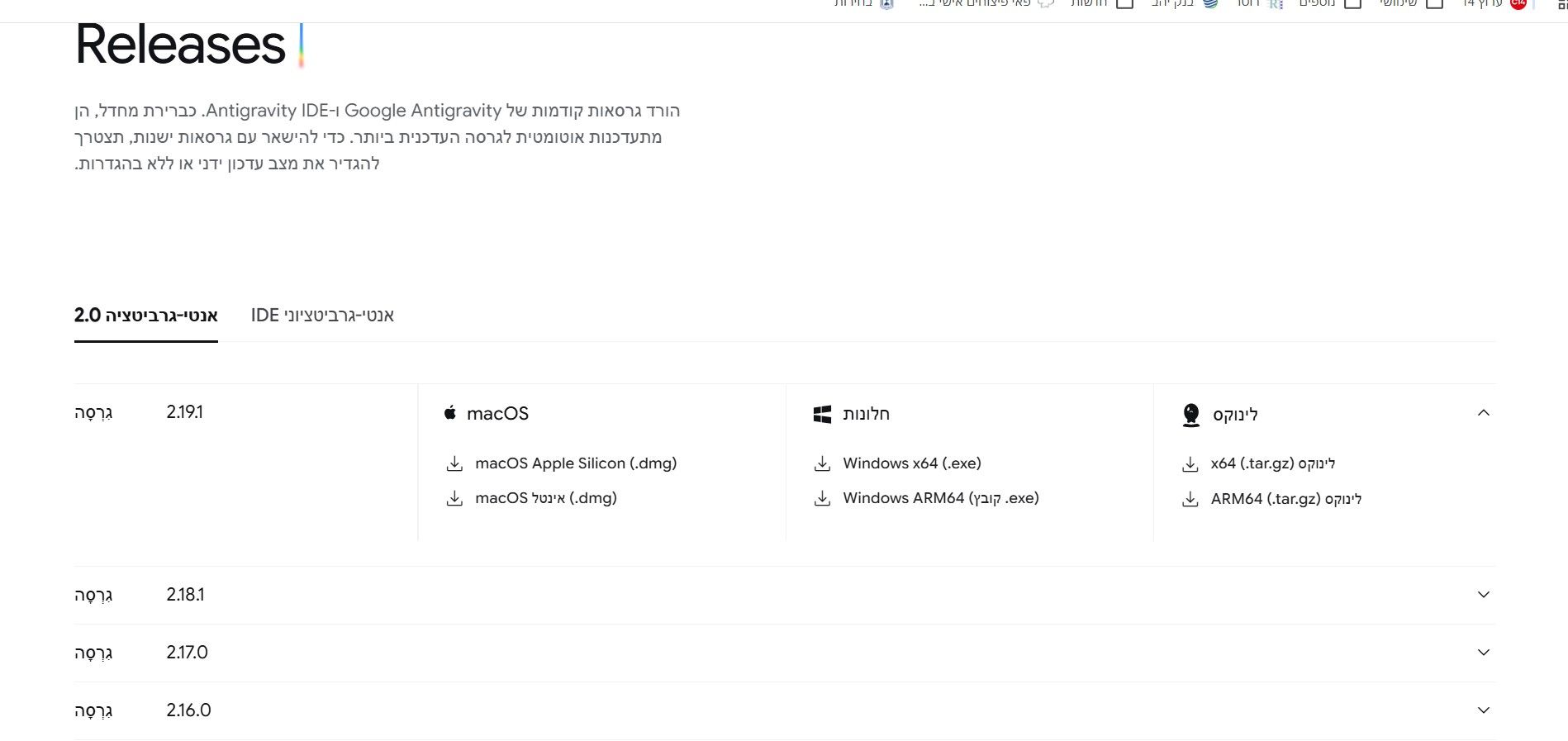Collapse the version 2.19.1 row with its chevron
The height and width of the screenshot is (741, 1568).
(1483, 412)
